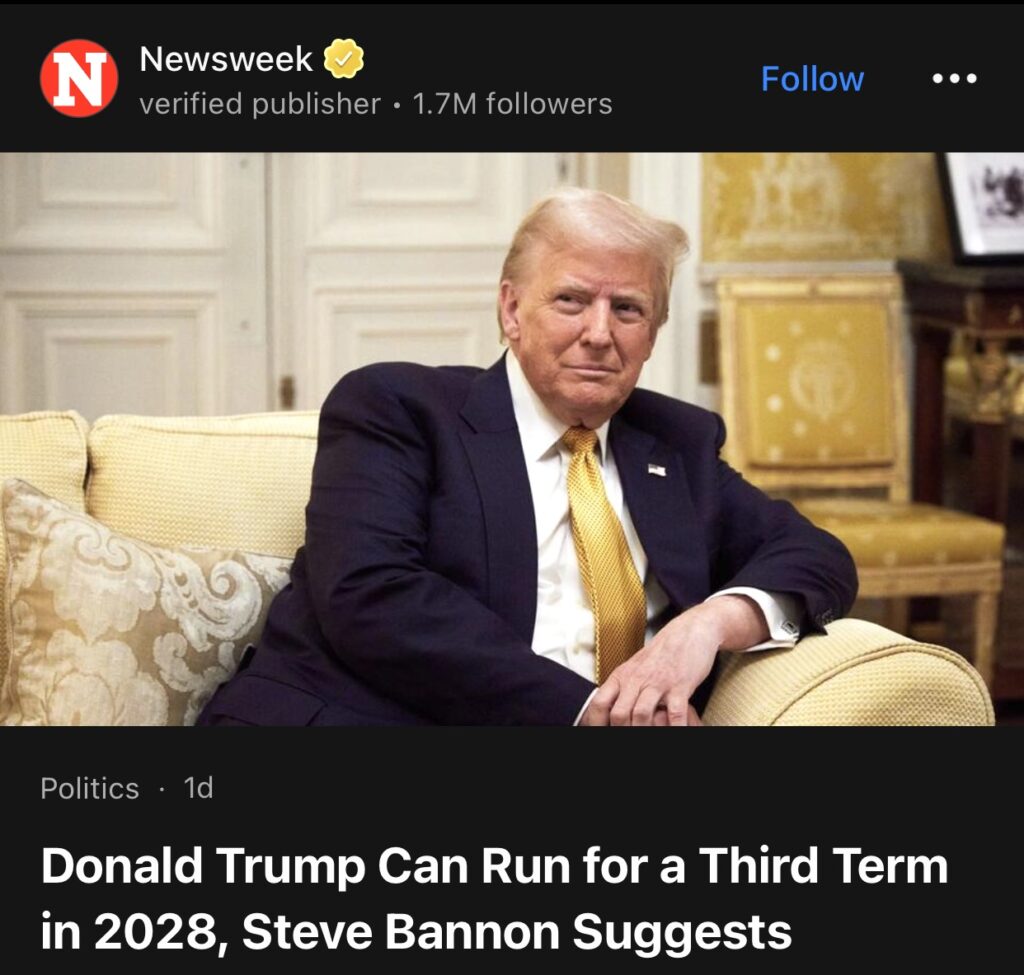View the 1.7M followers count

tap(513, 104)
